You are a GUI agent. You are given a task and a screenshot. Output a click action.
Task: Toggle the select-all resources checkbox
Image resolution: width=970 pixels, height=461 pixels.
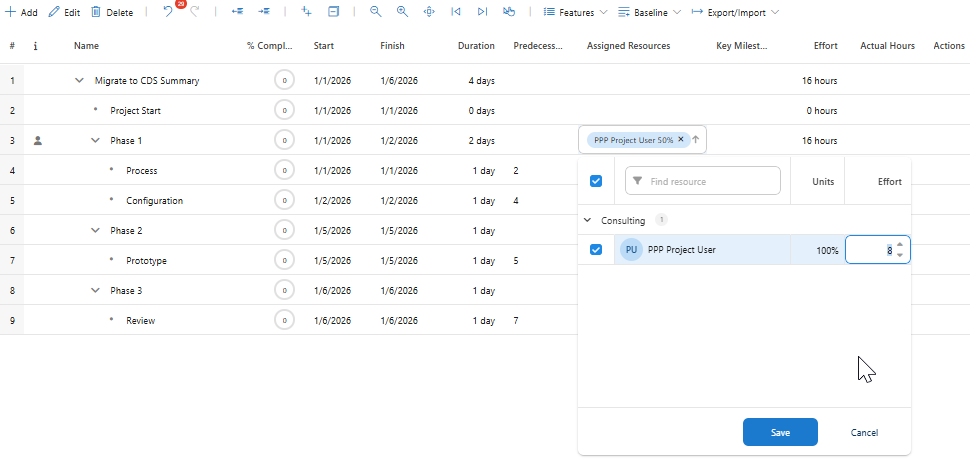(x=596, y=181)
